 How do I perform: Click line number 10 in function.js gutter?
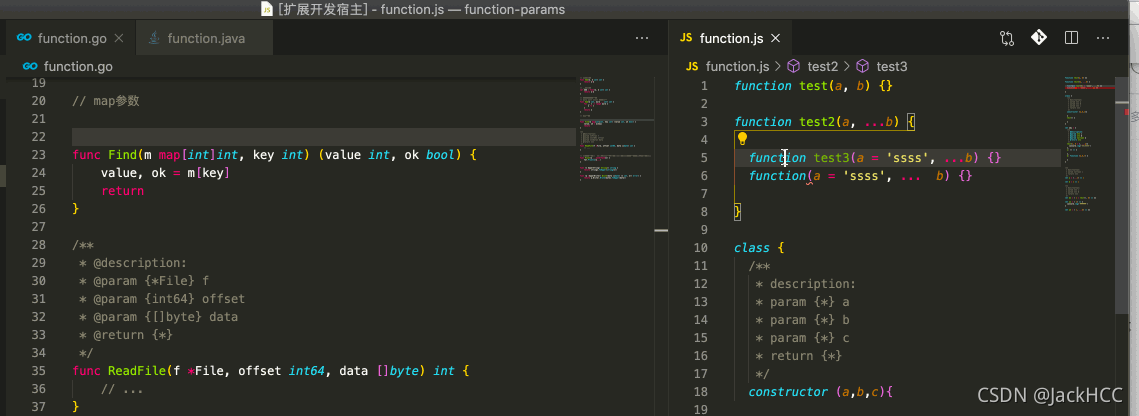[x=700, y=248]
